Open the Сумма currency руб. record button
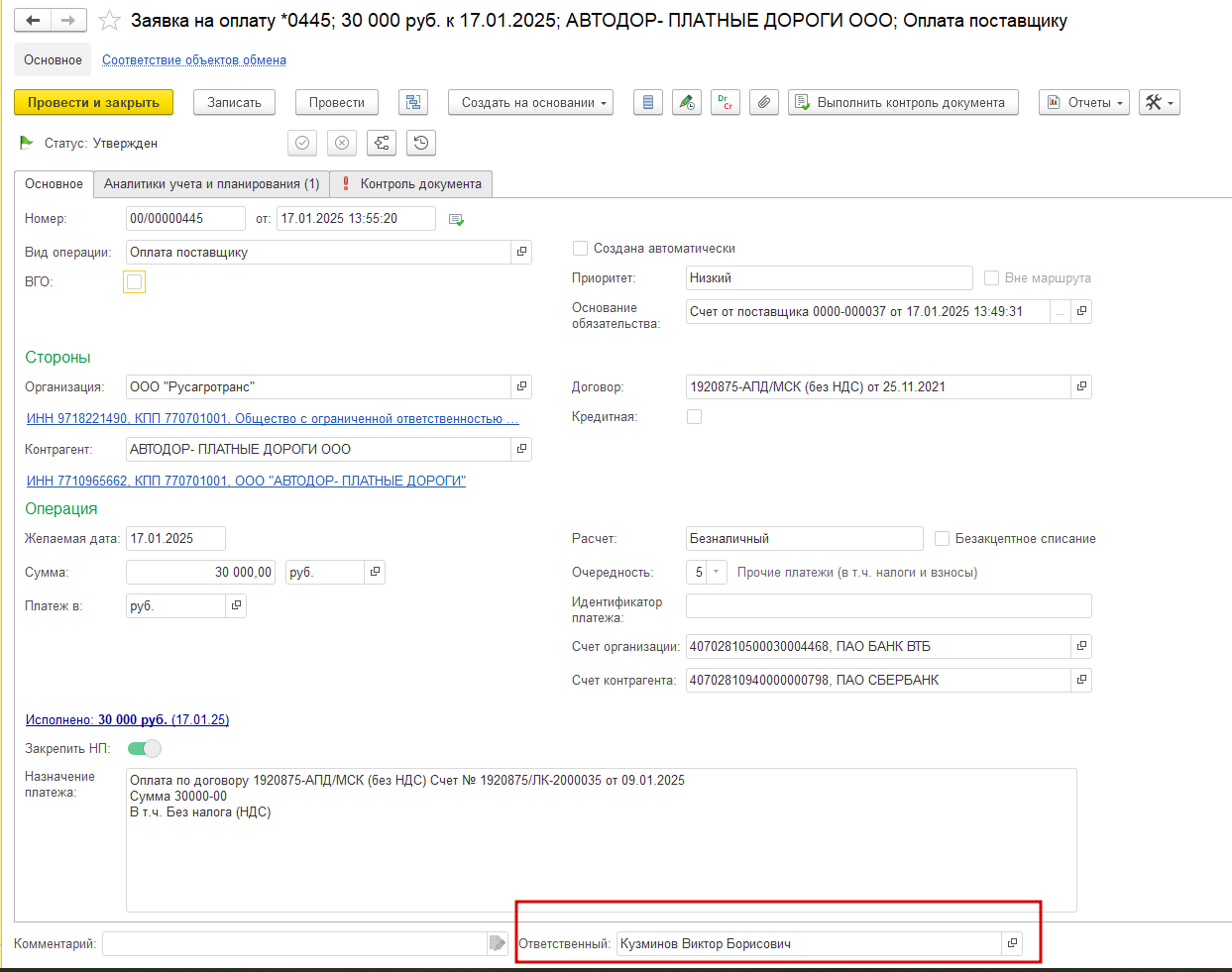Screen dimensions: 1232x972 (375, 572)
